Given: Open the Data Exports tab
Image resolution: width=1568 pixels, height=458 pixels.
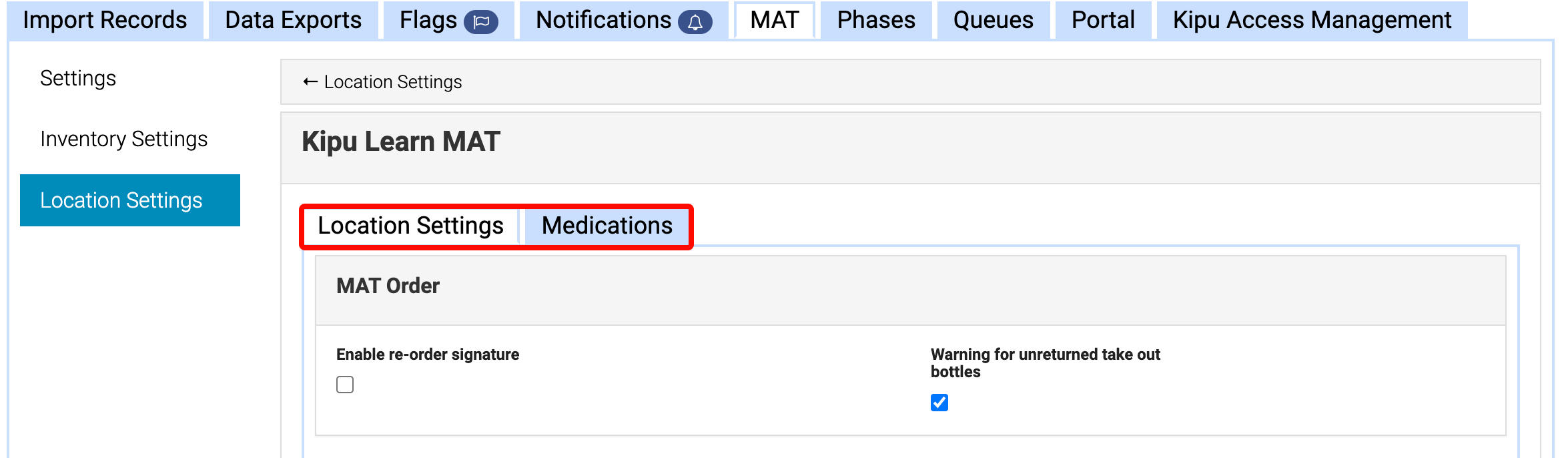Looking at the screenshot, I should (293, 20).
